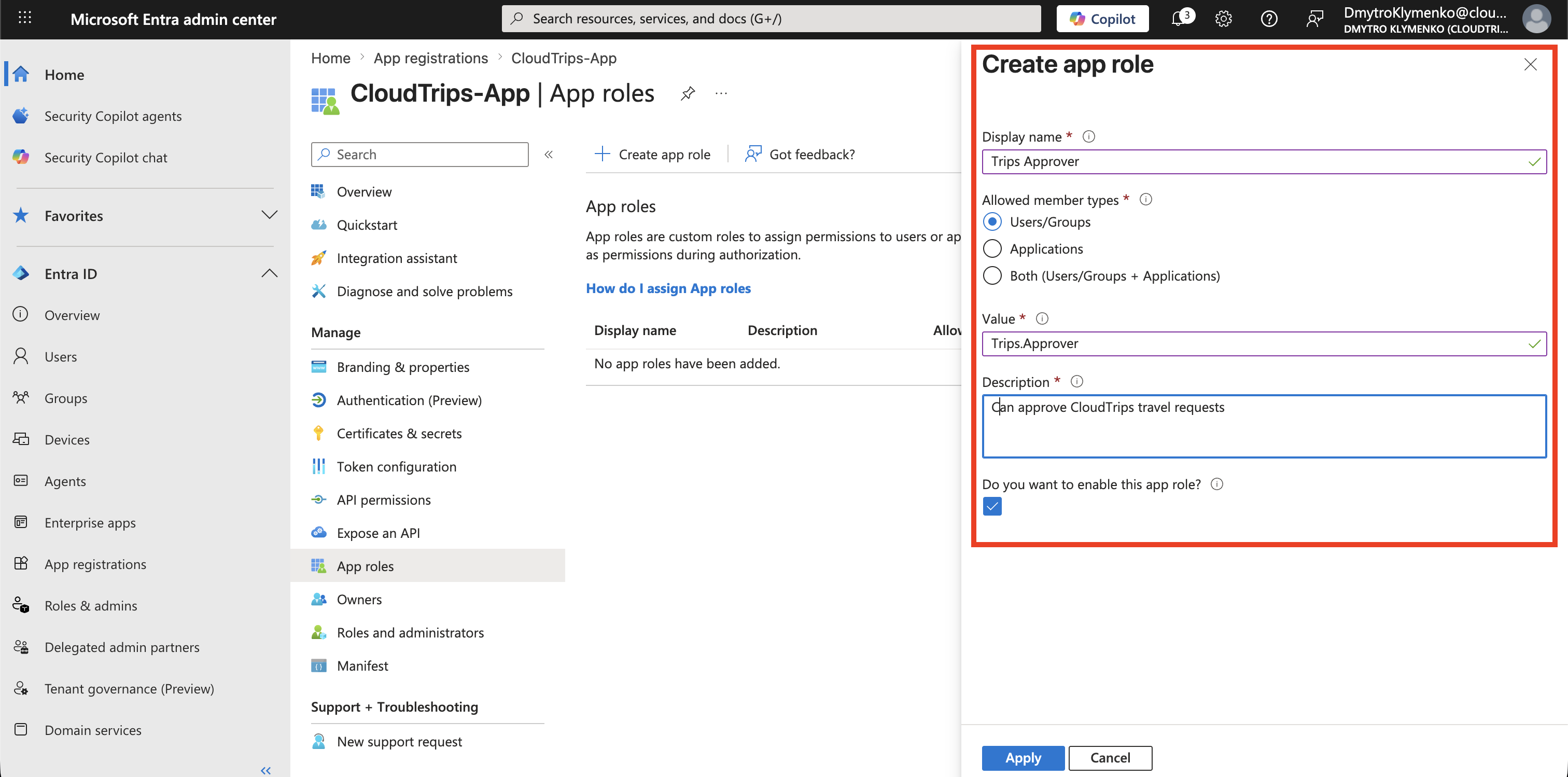Click the Value input field

tap(1264, 343)
